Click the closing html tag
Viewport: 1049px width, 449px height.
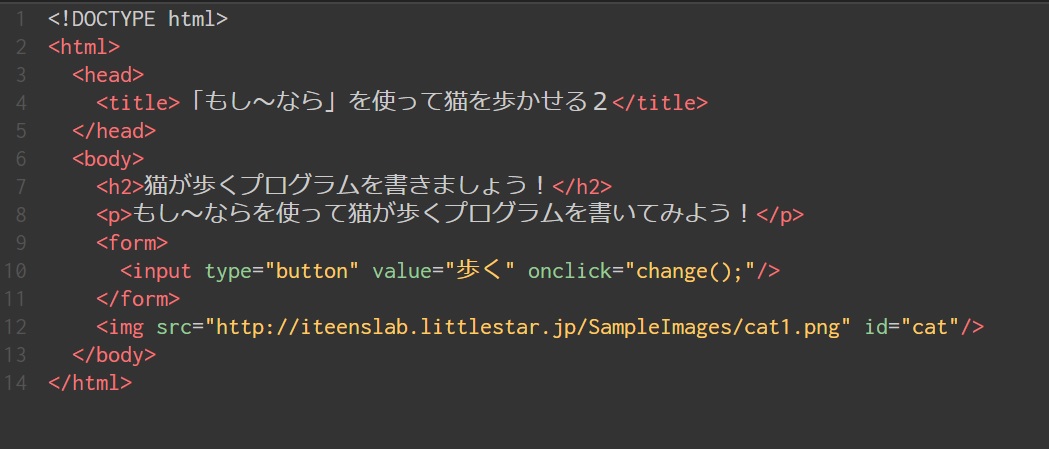point(90,382)
